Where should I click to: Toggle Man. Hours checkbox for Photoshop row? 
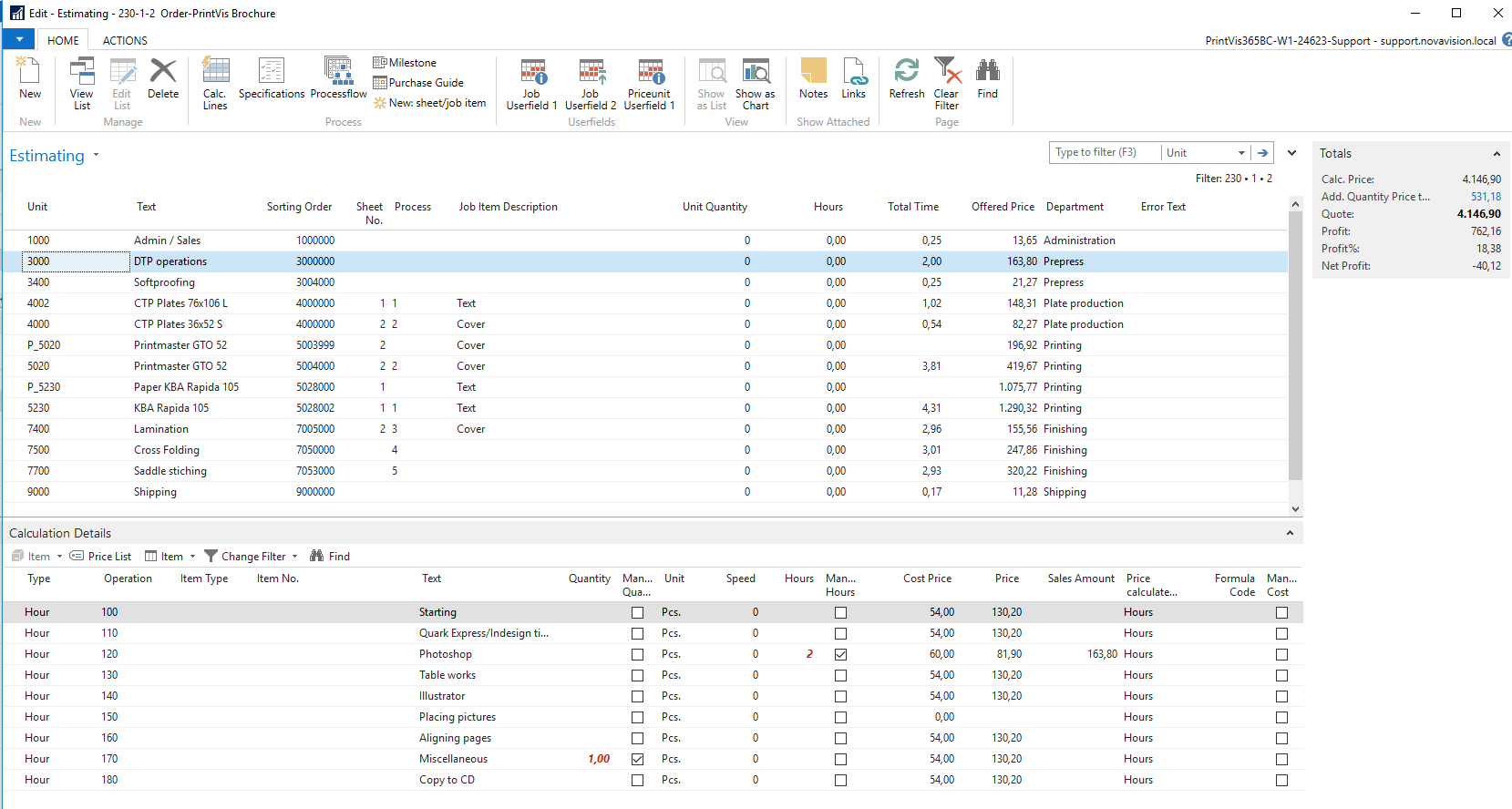coord(840,655)
